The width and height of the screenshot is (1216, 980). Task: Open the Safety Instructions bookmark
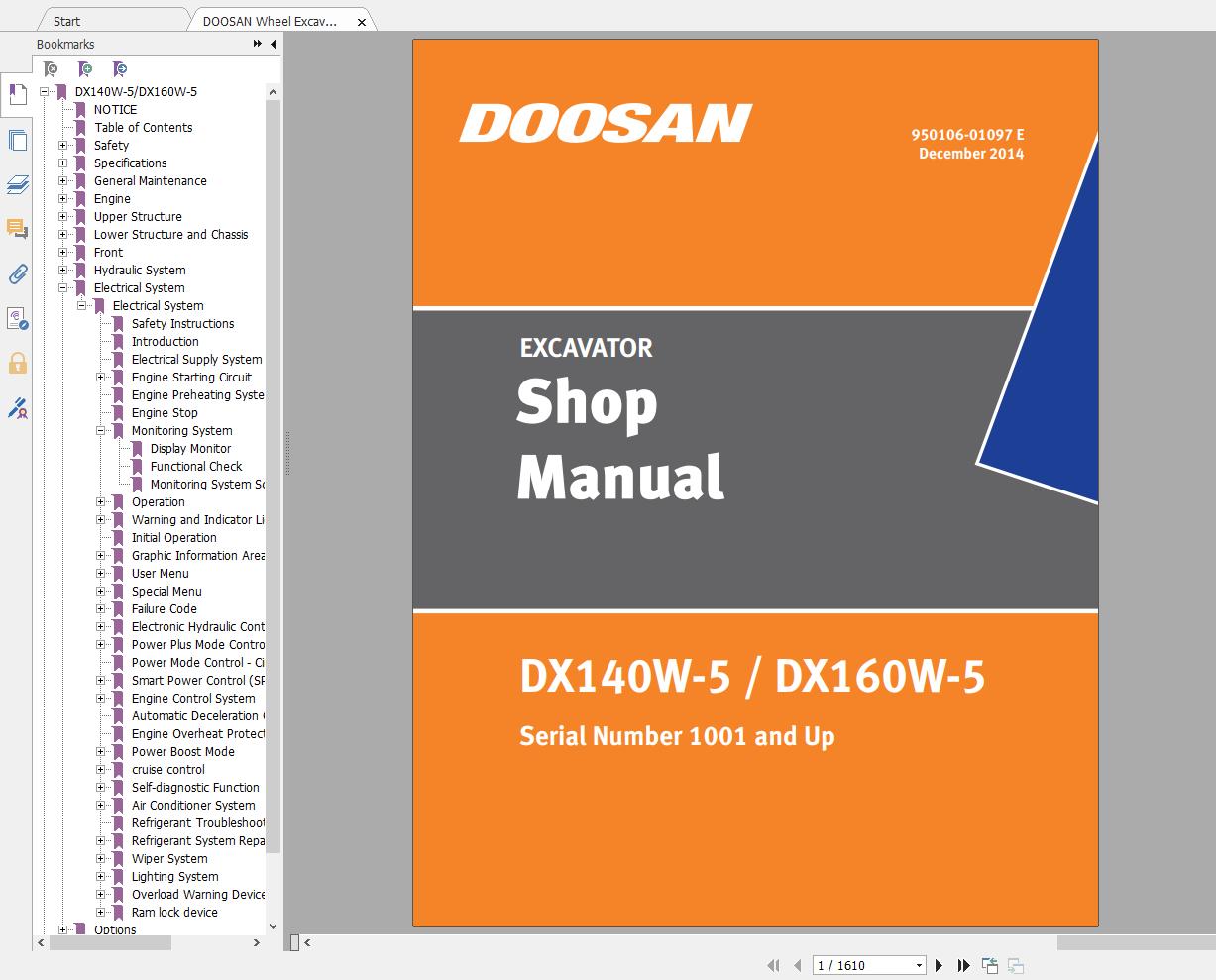tap(182, 323)
